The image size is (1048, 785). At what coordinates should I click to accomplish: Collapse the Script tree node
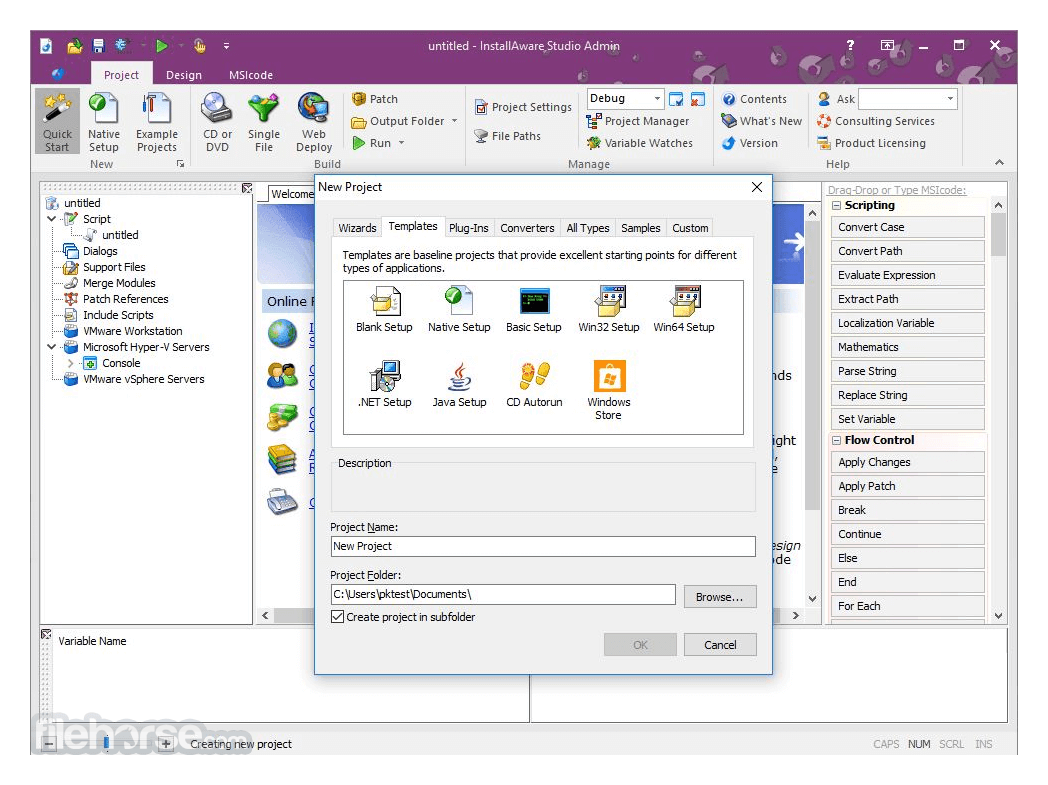(x=51, y=218)
